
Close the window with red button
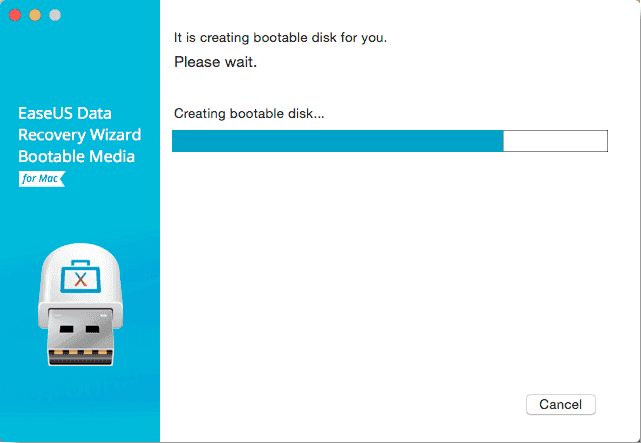coord(15,15)
